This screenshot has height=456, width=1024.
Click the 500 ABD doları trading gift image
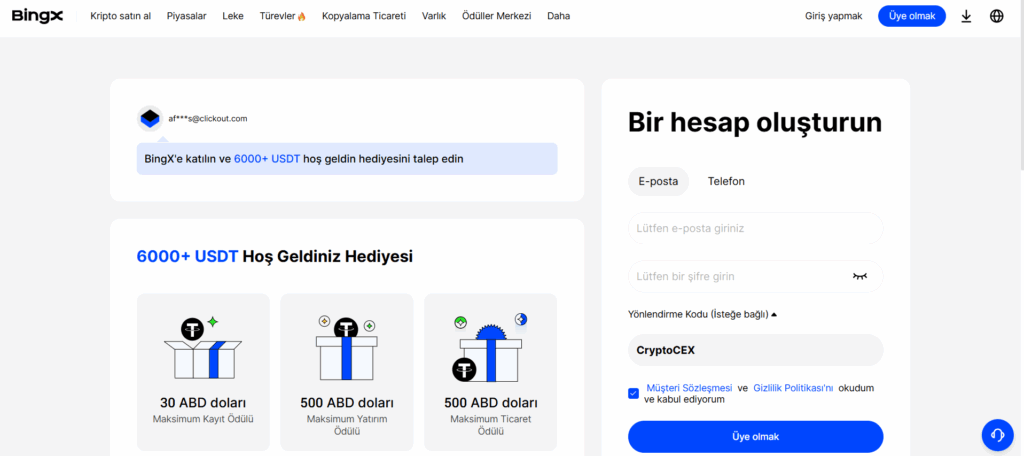490,347
